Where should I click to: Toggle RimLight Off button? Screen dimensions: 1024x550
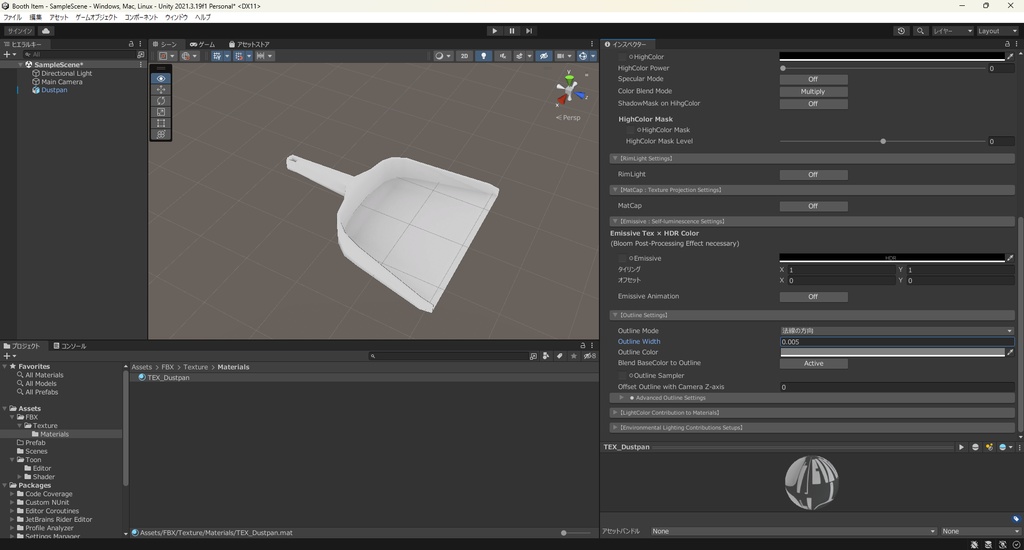813,174
